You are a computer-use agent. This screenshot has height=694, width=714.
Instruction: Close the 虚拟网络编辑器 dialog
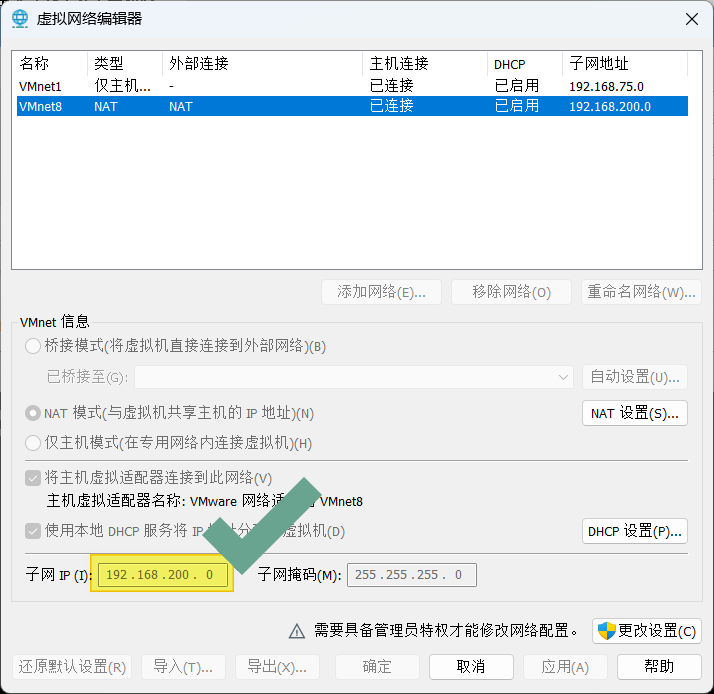pyautogui.click(x=691, y=18)
